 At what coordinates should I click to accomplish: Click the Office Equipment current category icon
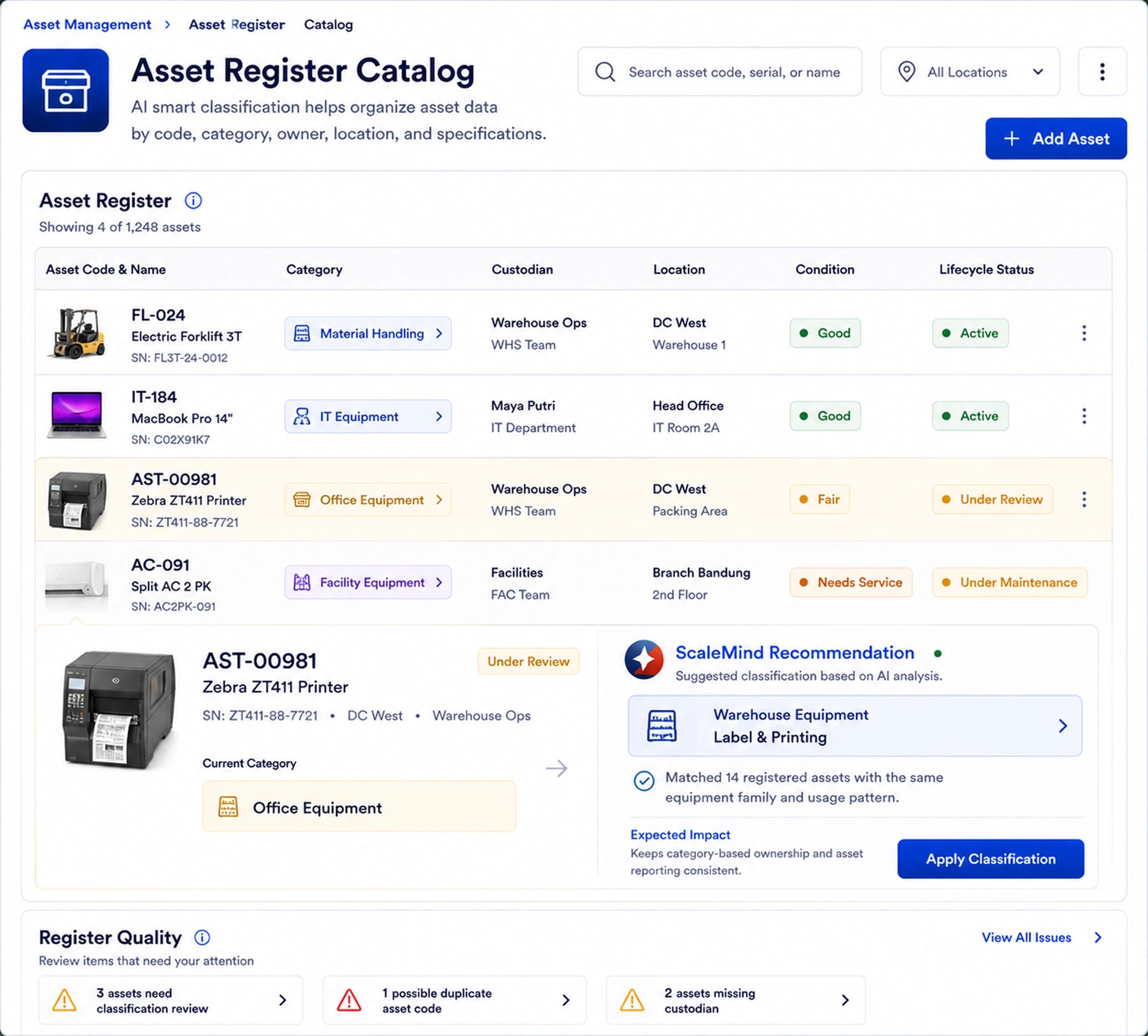(228, 807)
